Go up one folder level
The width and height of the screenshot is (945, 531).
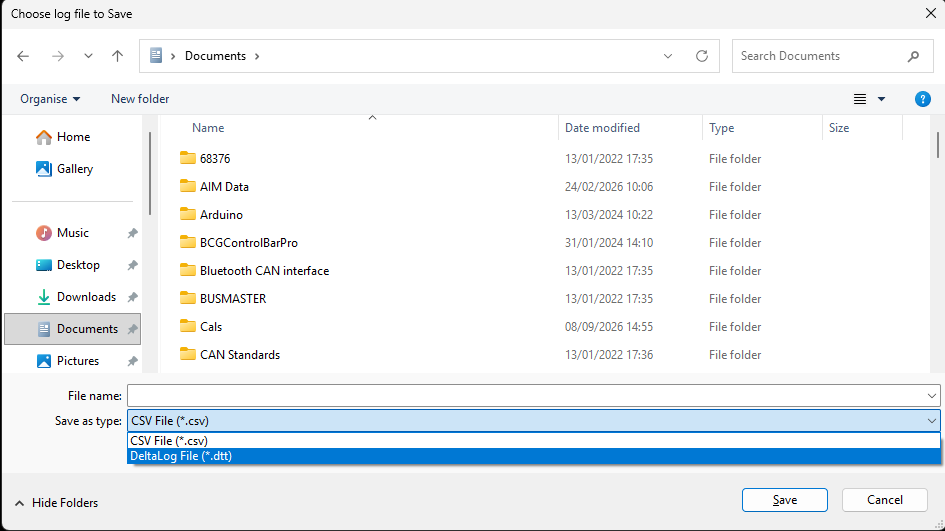coord(118,56)
